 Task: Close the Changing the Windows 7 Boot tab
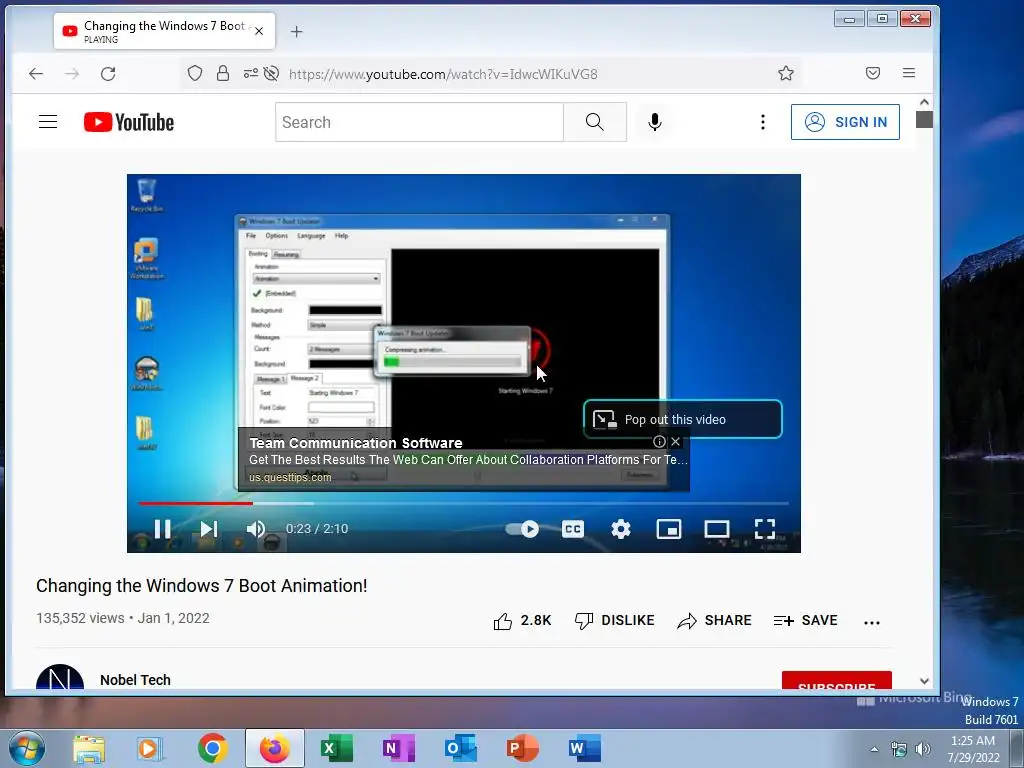(259, 31)
